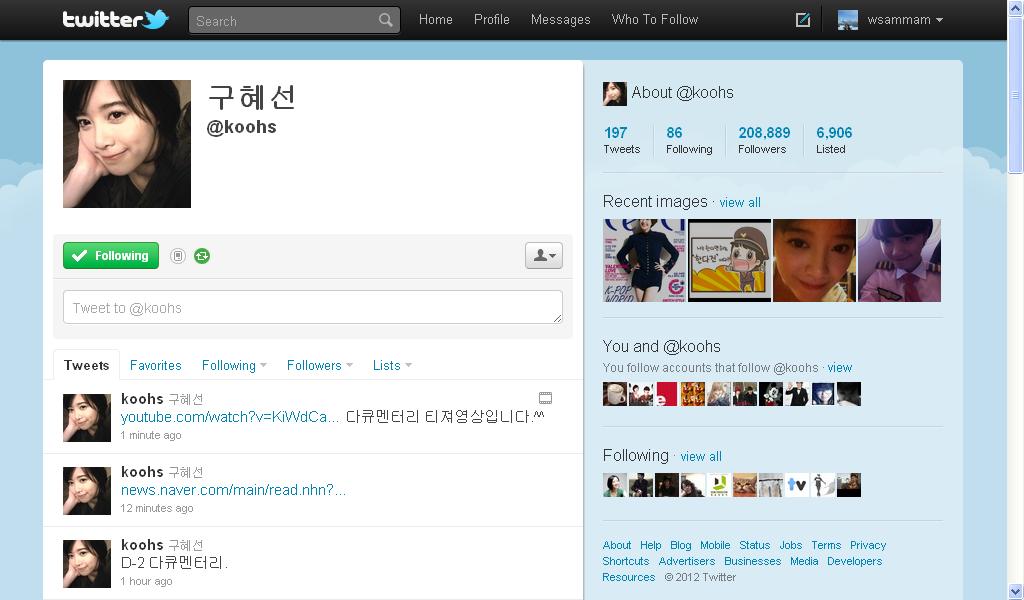
Task: Open the large koohs profile picture
Action: click(x=127, y=144)
